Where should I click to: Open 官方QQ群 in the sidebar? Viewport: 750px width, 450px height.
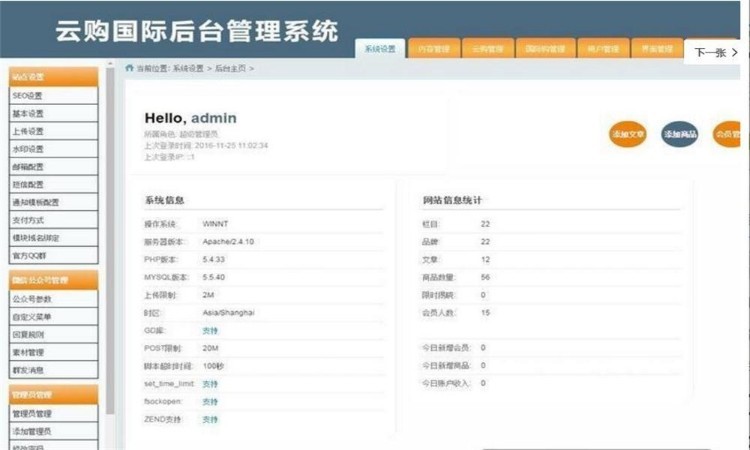(54, 255)
